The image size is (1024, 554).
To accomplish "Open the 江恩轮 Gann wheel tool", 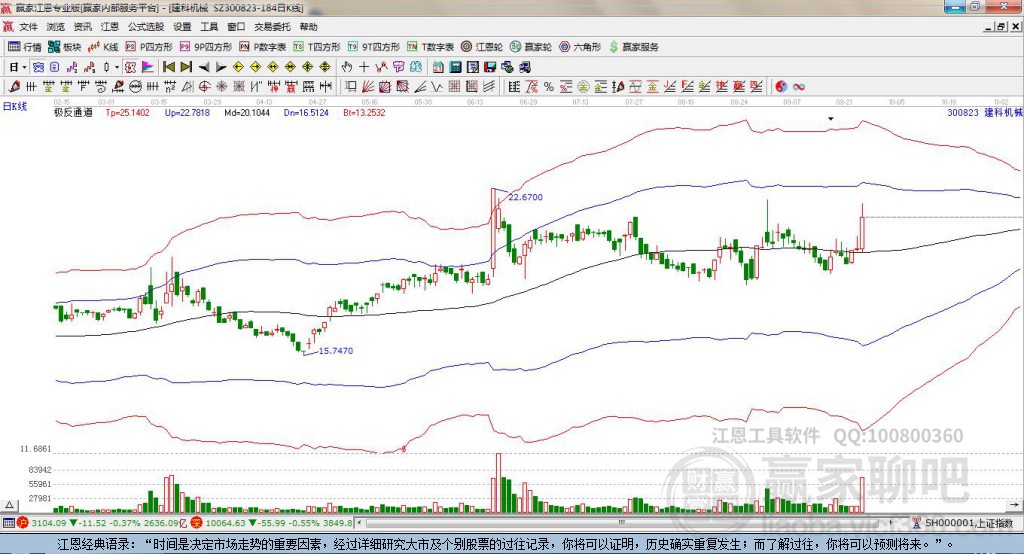I will pyautogui.click(x=482, y=47).
